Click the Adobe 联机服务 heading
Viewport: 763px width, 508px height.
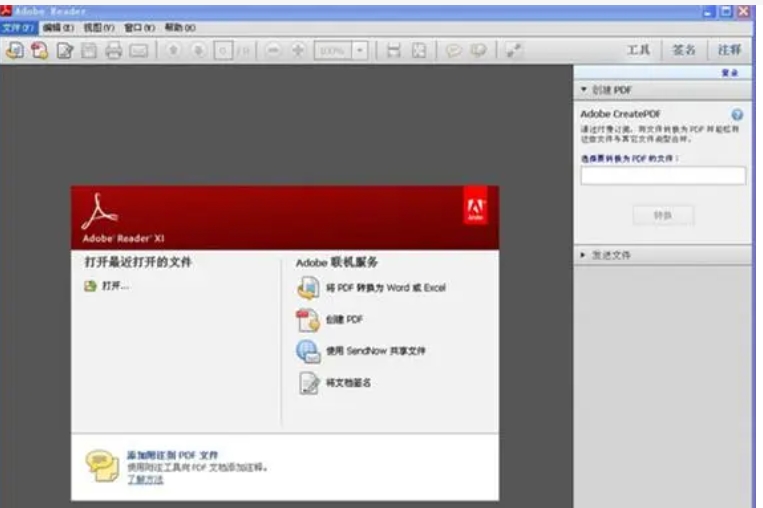pyautogui.click(x=337, y=262)
